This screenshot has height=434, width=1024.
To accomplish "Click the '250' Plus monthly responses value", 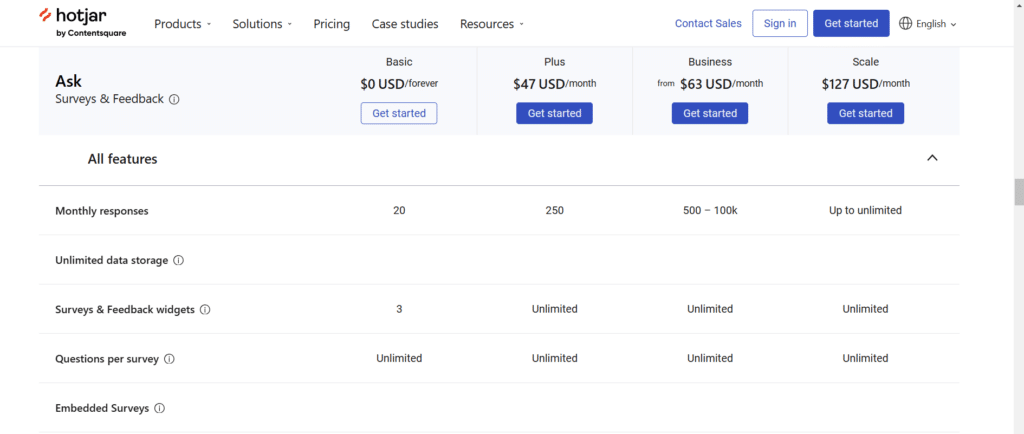I will 554,210.
